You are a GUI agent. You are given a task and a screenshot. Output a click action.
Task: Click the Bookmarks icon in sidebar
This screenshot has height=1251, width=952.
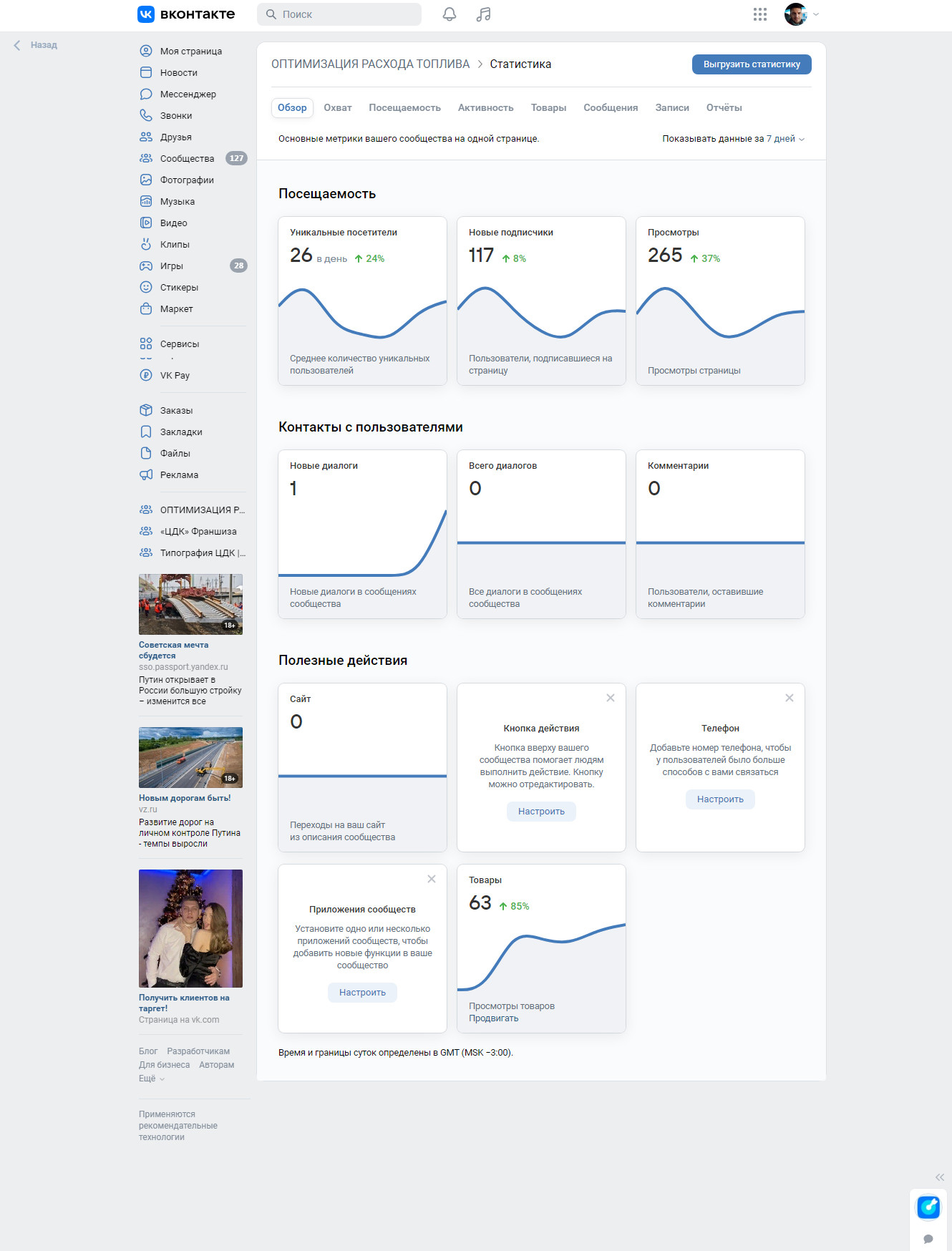coord(146,432)
